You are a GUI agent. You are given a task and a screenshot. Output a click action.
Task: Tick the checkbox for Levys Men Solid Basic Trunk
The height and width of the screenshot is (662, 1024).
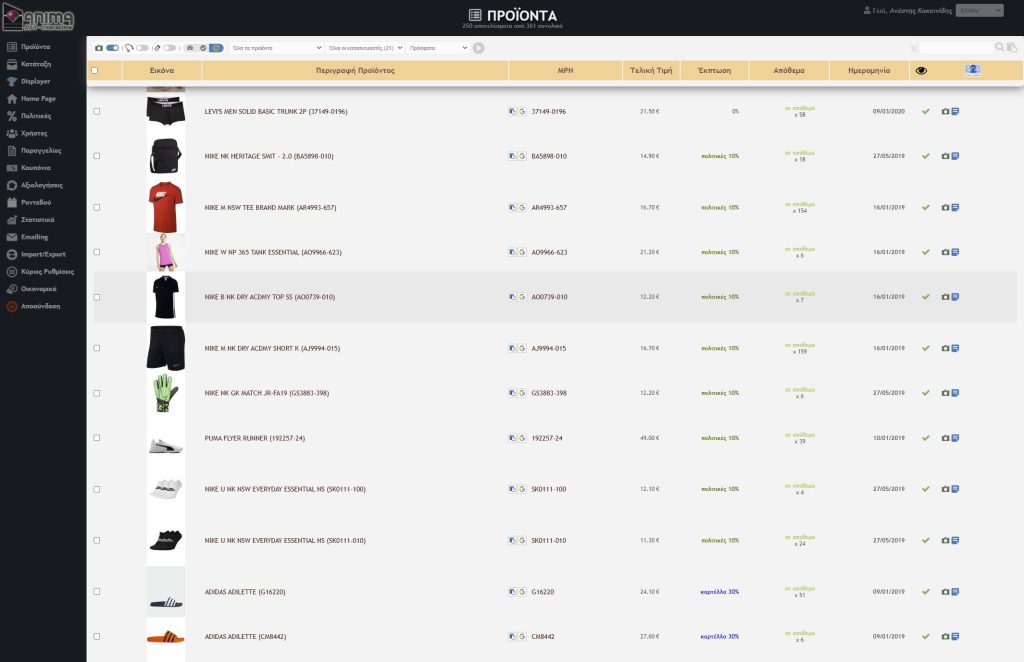(x=97, y=112)
